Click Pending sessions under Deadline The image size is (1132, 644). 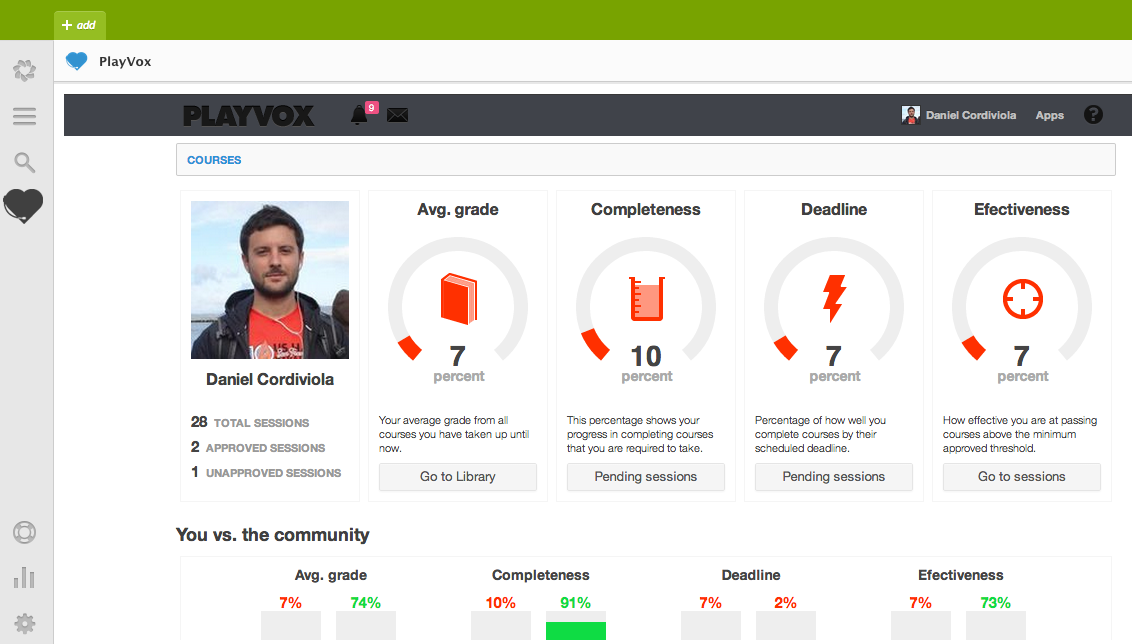(x=834, y=477)
